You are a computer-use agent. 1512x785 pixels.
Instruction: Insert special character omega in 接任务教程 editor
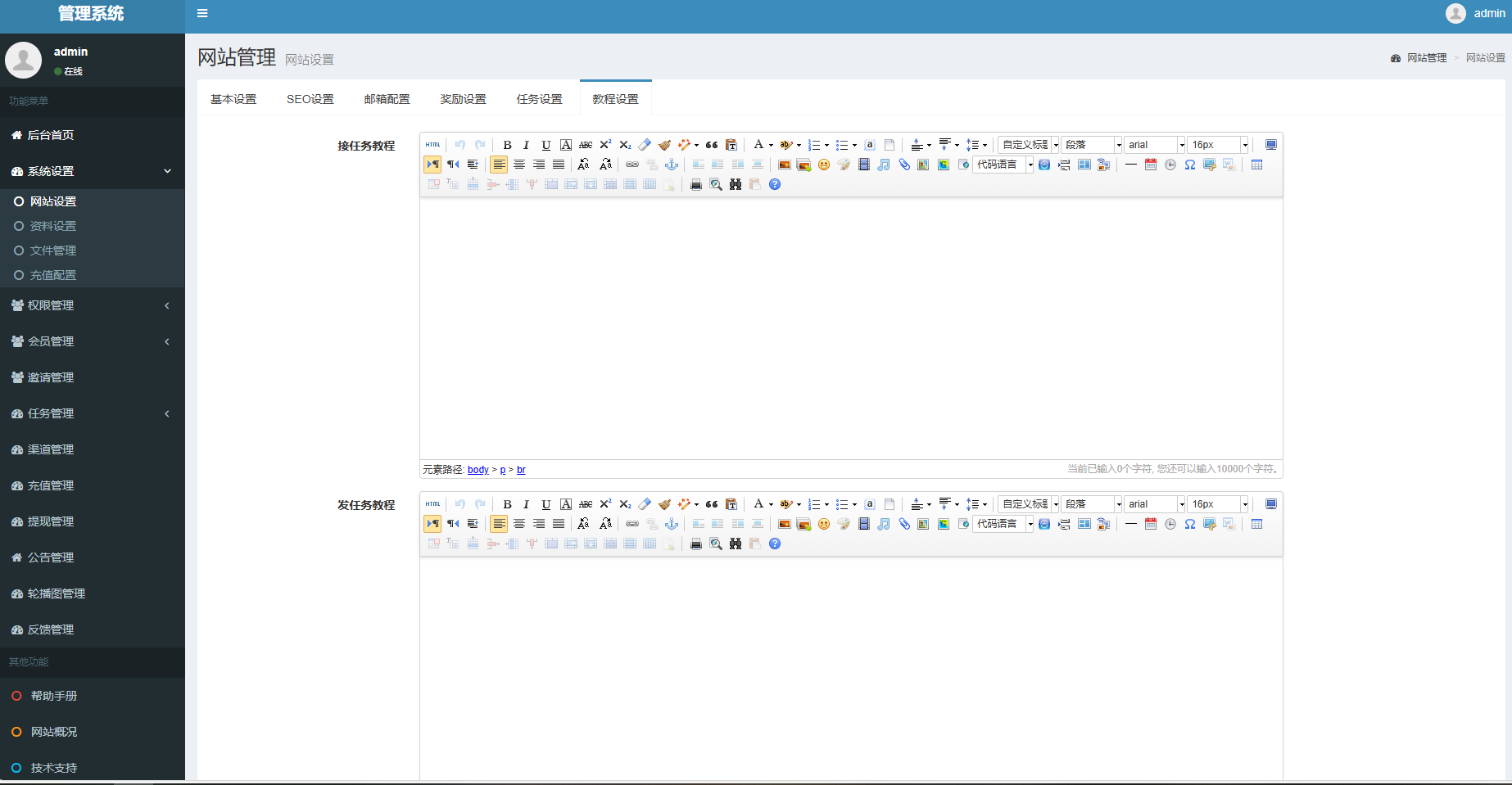tap(1190, 165)
